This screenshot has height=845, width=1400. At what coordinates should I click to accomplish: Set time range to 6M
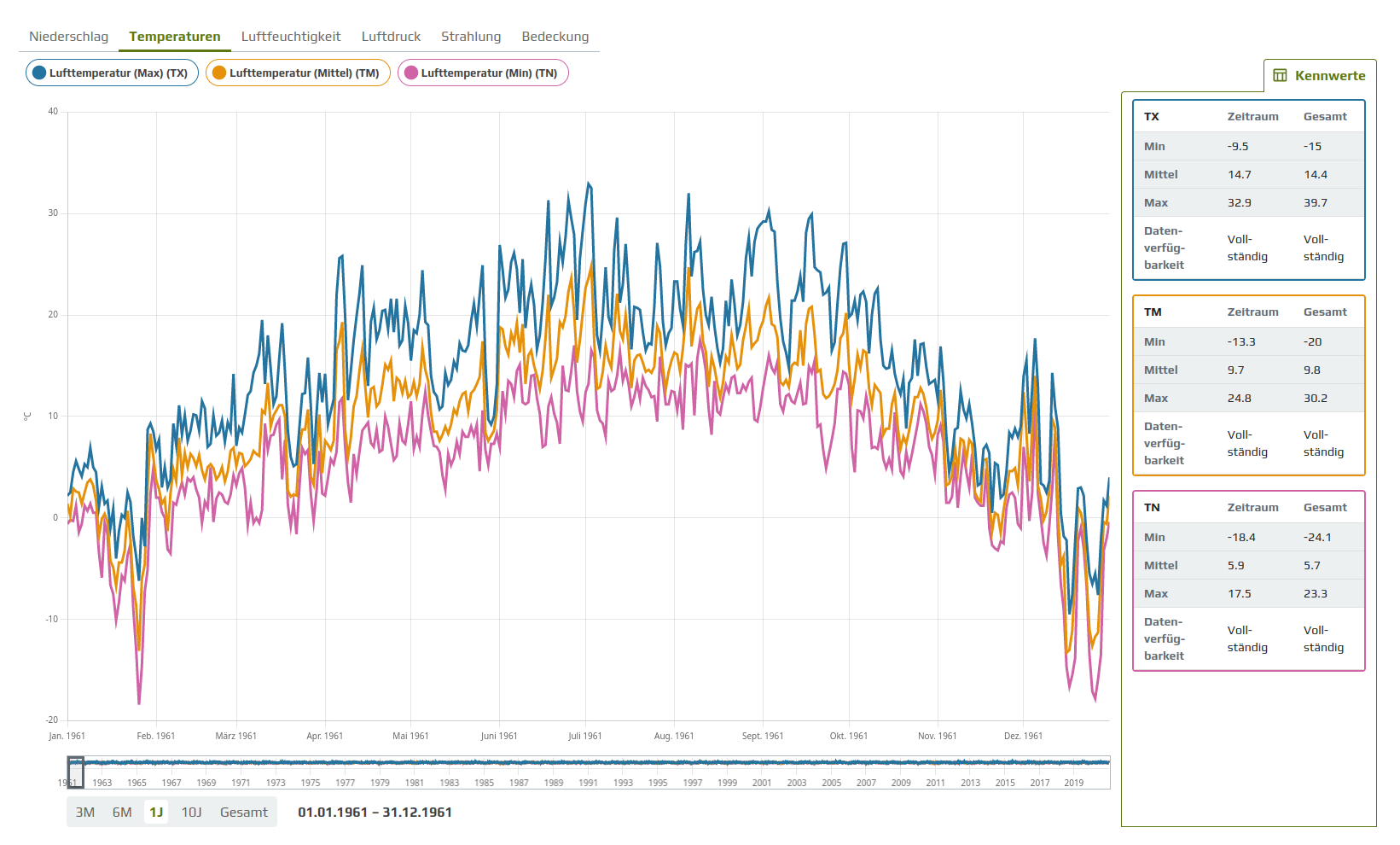click(122, 812)
